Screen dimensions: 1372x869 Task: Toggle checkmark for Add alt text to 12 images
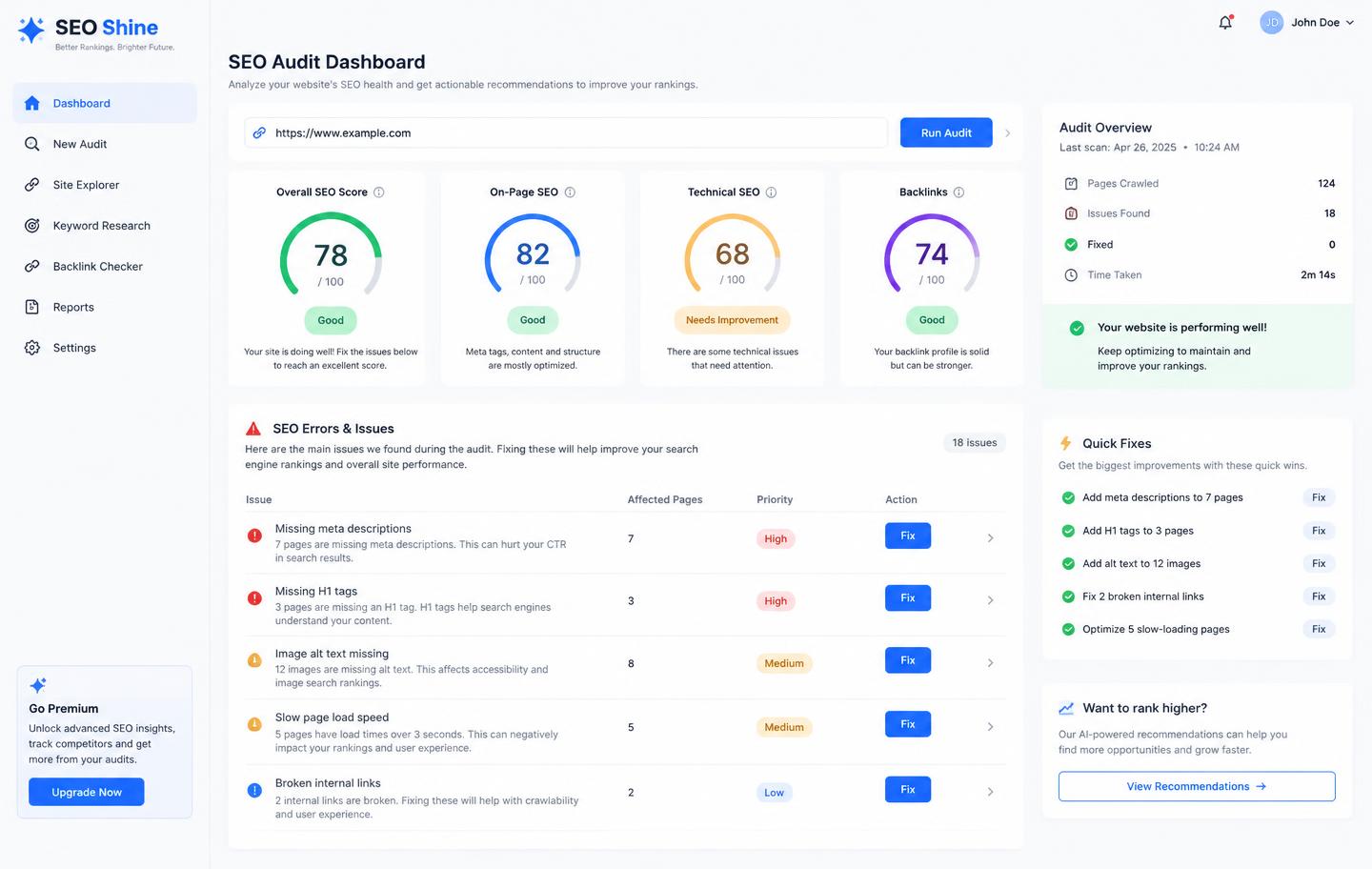(1068, 563)
